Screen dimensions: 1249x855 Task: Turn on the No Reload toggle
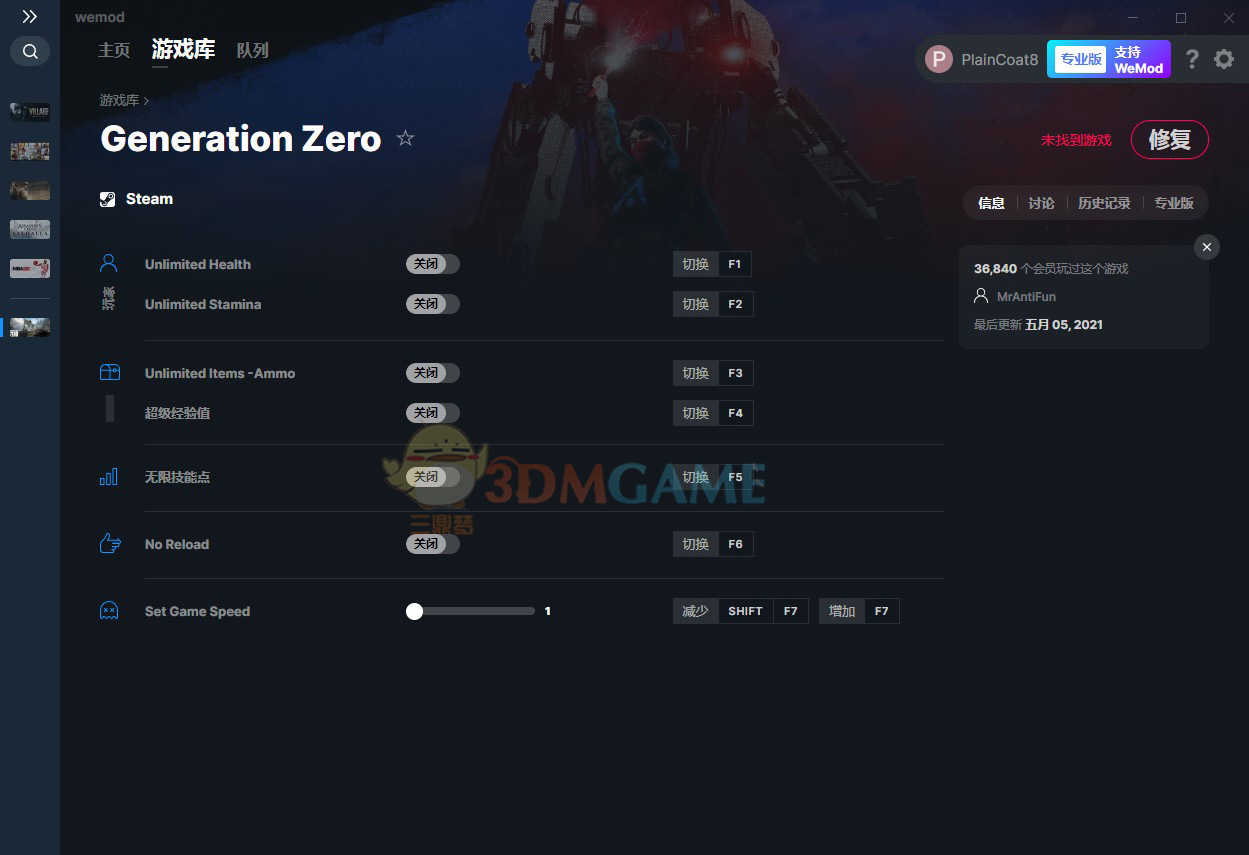pyautogui.click(x=433, y=544)
